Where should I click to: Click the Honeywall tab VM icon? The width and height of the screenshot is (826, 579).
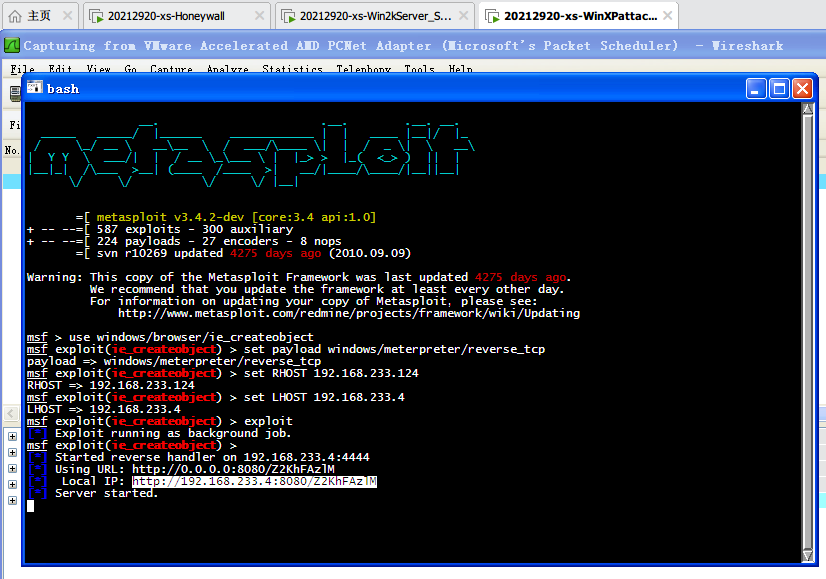tap(96, 16)
